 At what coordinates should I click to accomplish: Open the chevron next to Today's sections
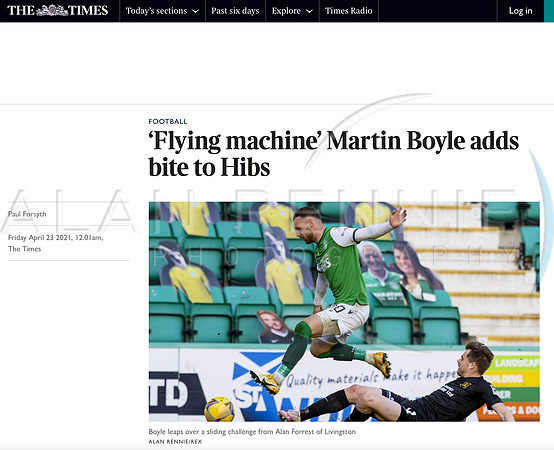195,11
